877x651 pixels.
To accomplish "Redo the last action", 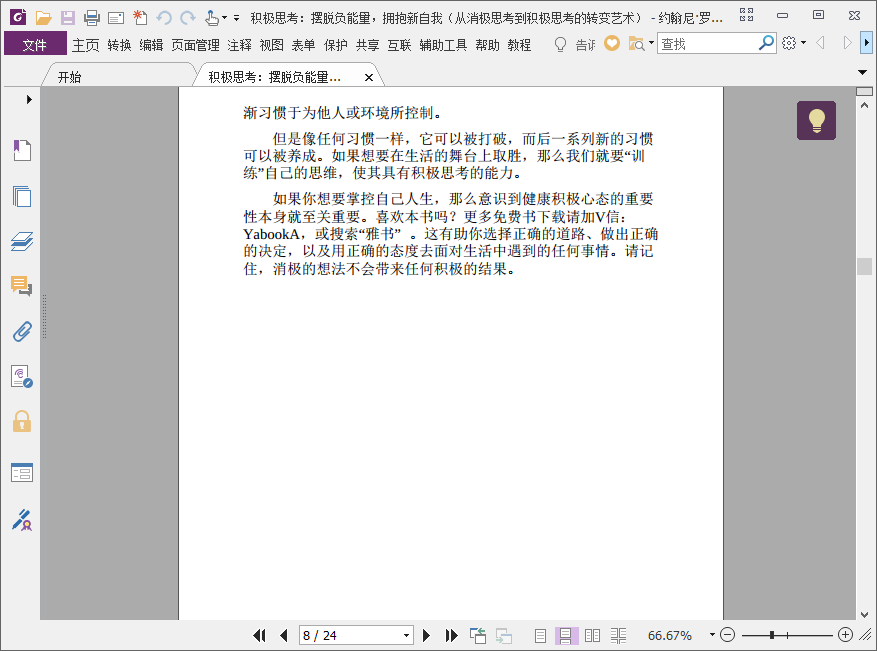I will 188,18.
